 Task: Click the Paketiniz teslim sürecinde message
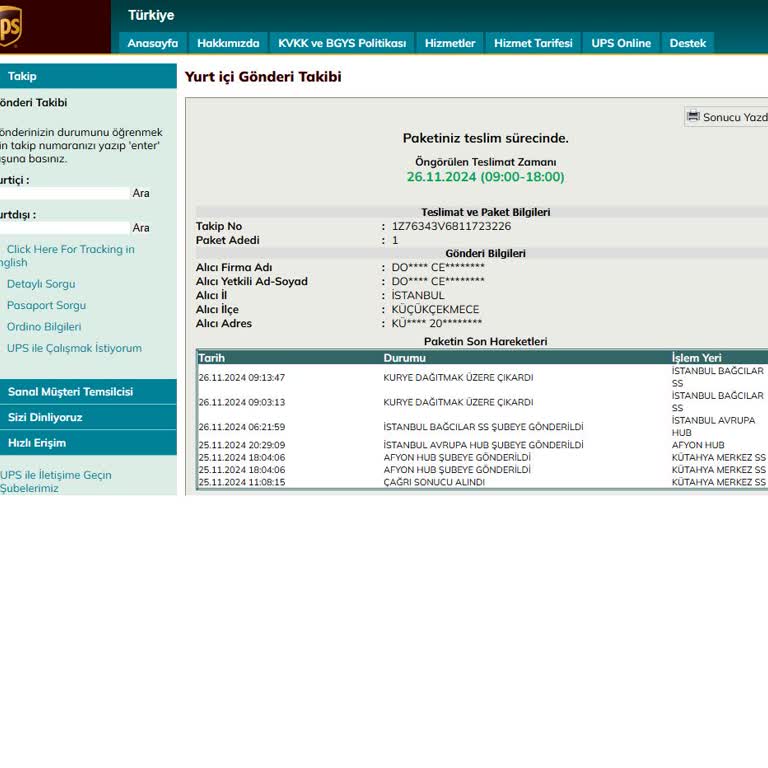pyautogui.click(x=485, y=138)
